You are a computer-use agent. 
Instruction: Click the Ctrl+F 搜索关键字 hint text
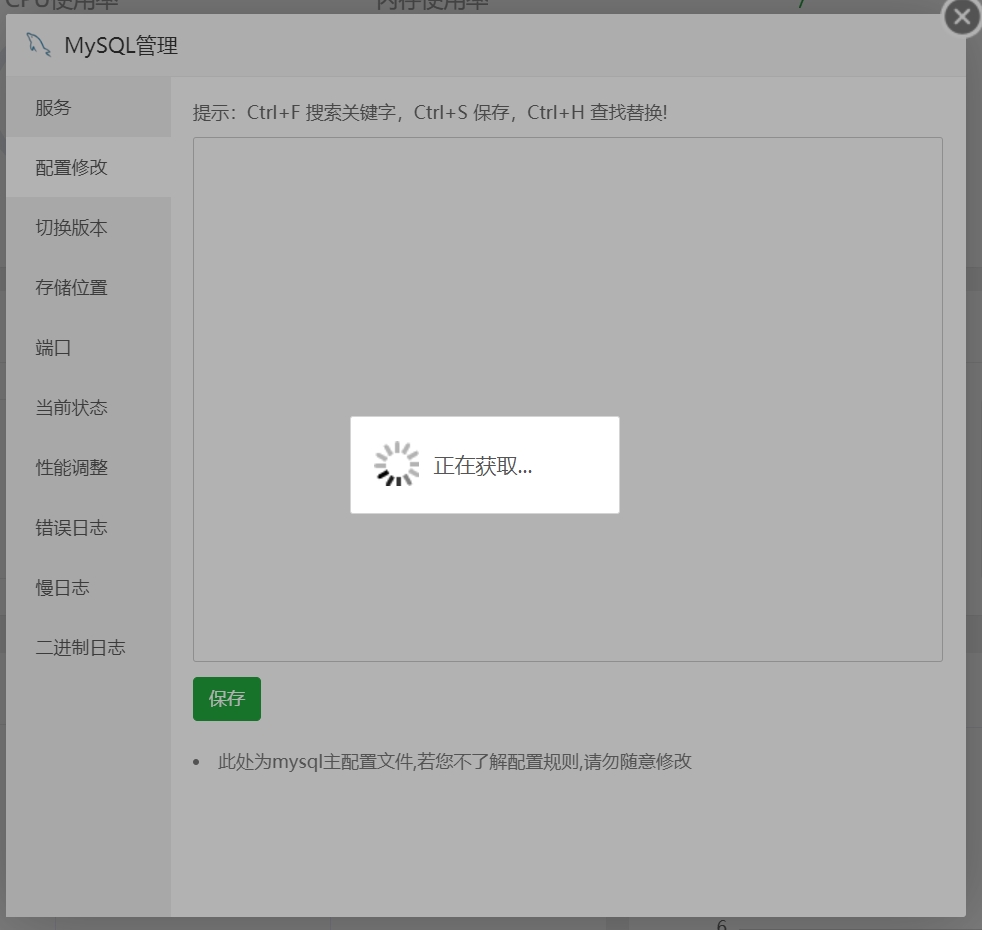pyautogui.click(x=324, y=113)
